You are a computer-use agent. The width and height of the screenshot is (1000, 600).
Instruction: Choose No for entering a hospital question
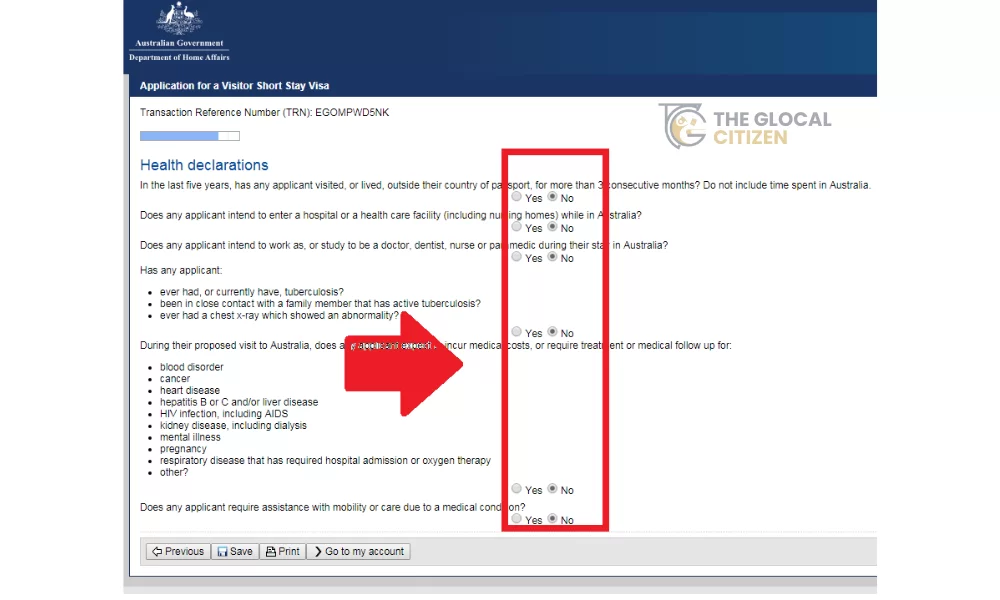click(552, 227)
